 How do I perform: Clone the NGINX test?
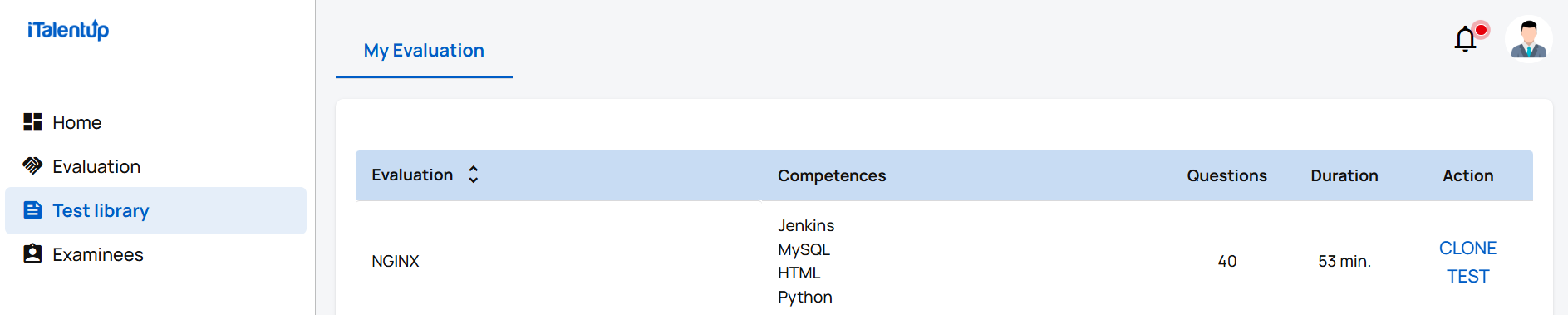[x=1467, y=262]
